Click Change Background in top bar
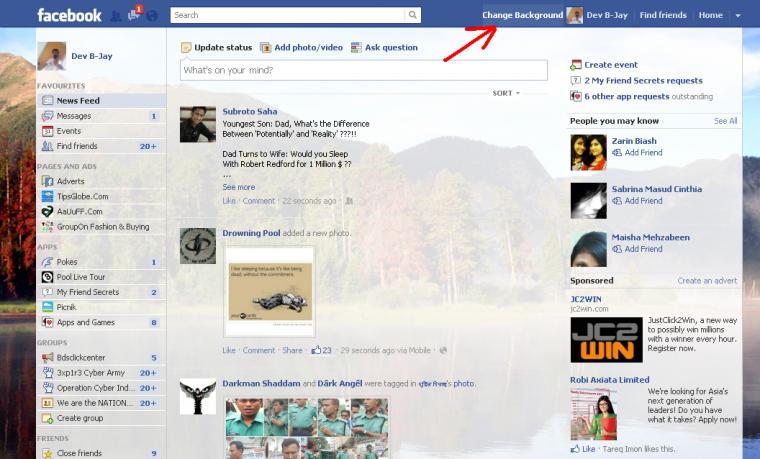Viewport: 760px width, 459px height. pos(522,15)
